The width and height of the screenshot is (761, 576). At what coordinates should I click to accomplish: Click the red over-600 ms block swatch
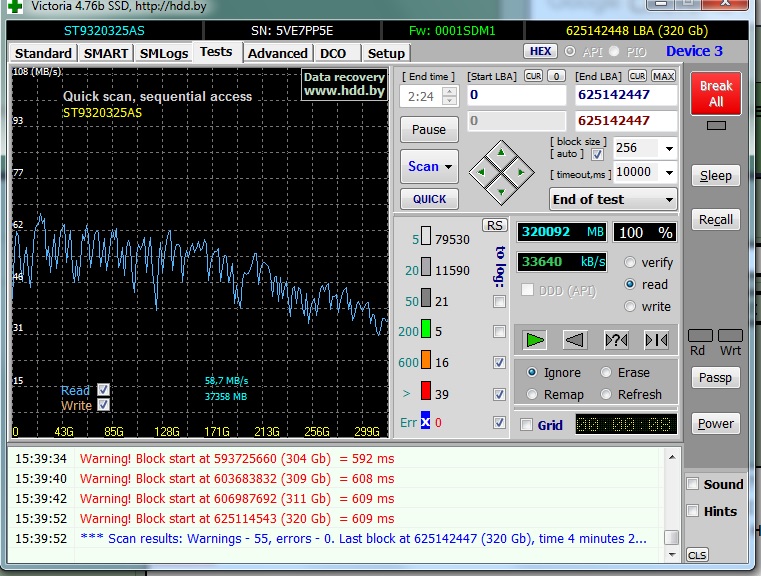426,391
